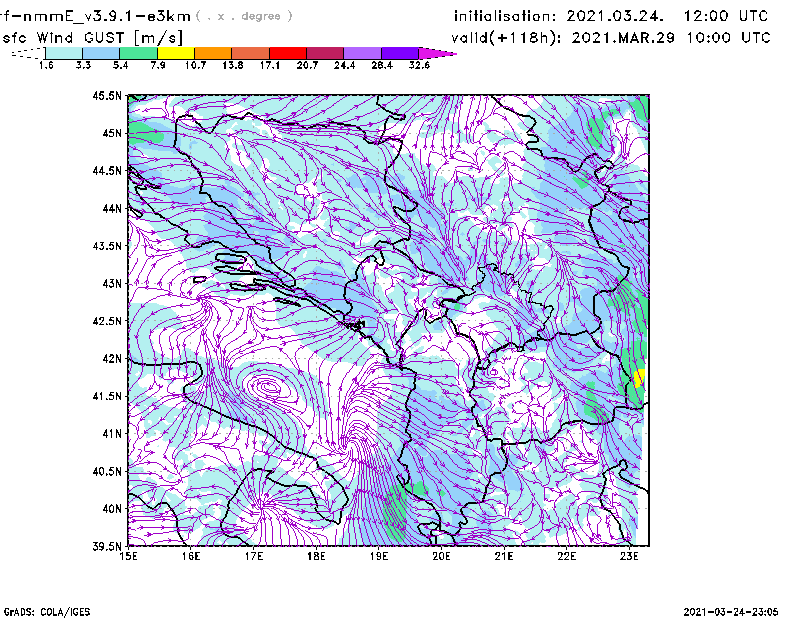
Task: Click the 40.5N latitude label
Action: click(x=107, y=472)
